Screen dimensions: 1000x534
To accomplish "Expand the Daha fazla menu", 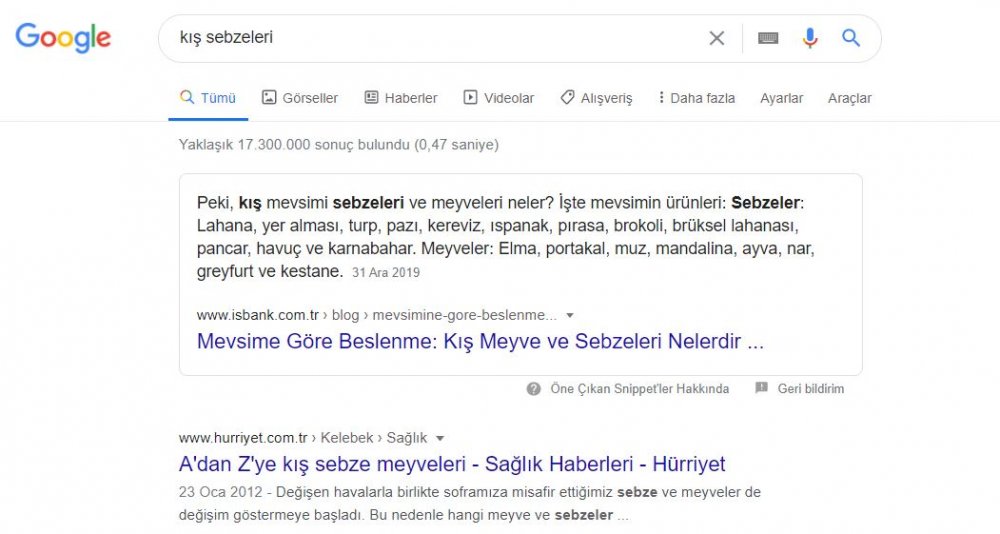I will [696, 98].
